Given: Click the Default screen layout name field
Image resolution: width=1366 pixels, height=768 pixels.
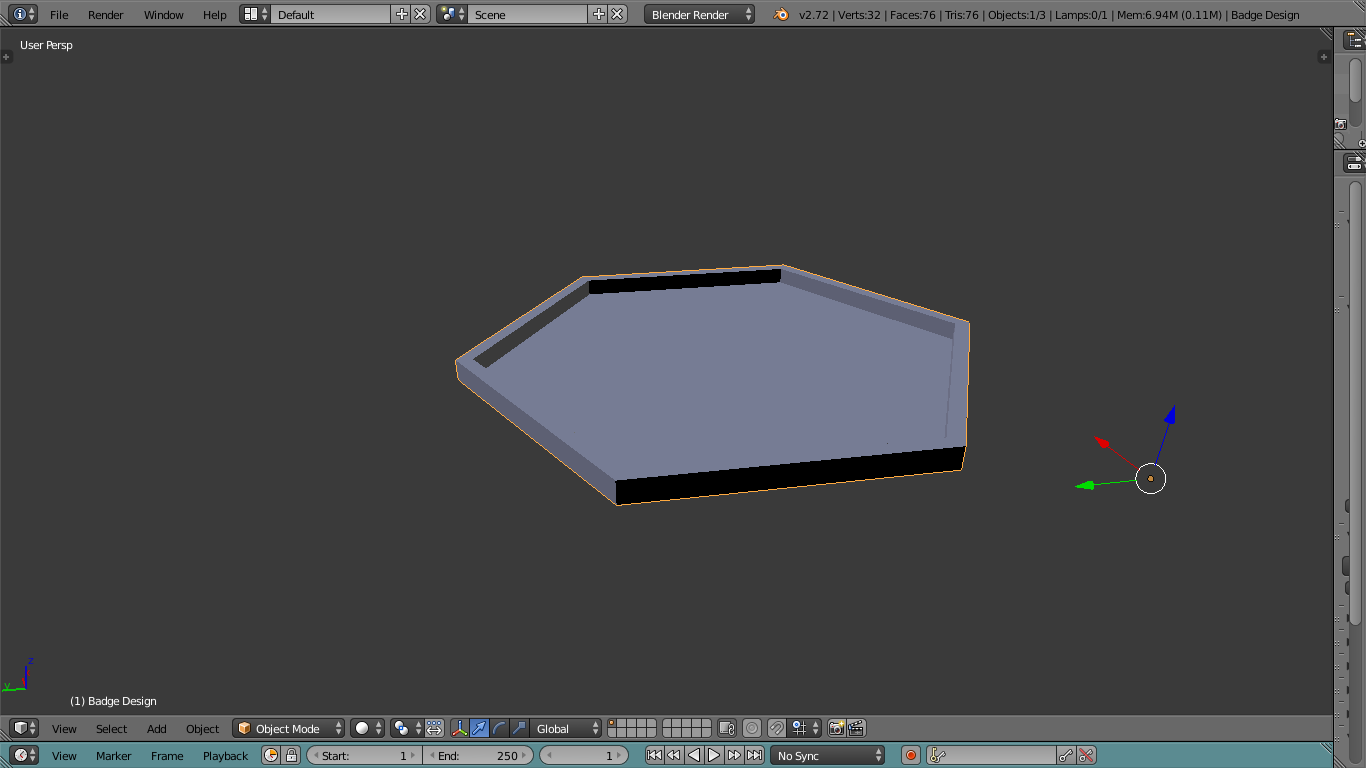Looking at the screenshot, I should (x=330, y=14).
